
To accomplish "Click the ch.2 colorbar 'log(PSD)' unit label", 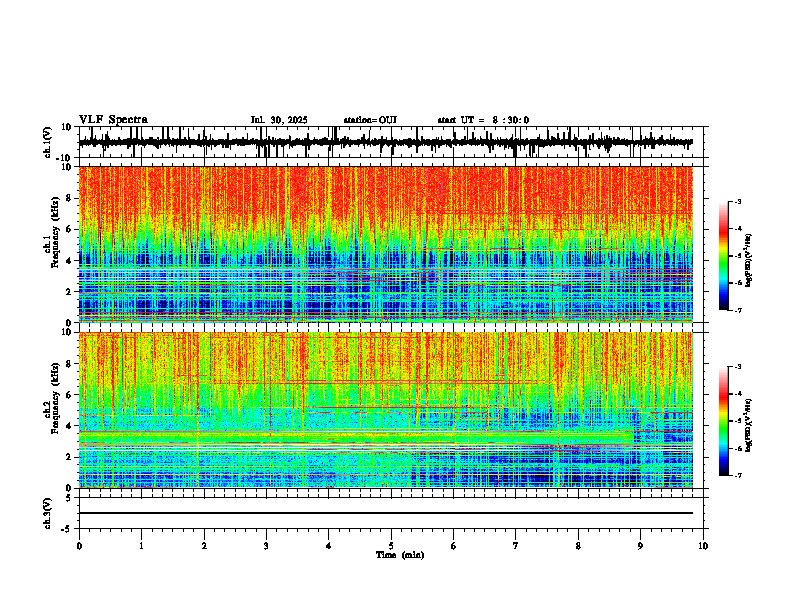I will tap(749, 425).
